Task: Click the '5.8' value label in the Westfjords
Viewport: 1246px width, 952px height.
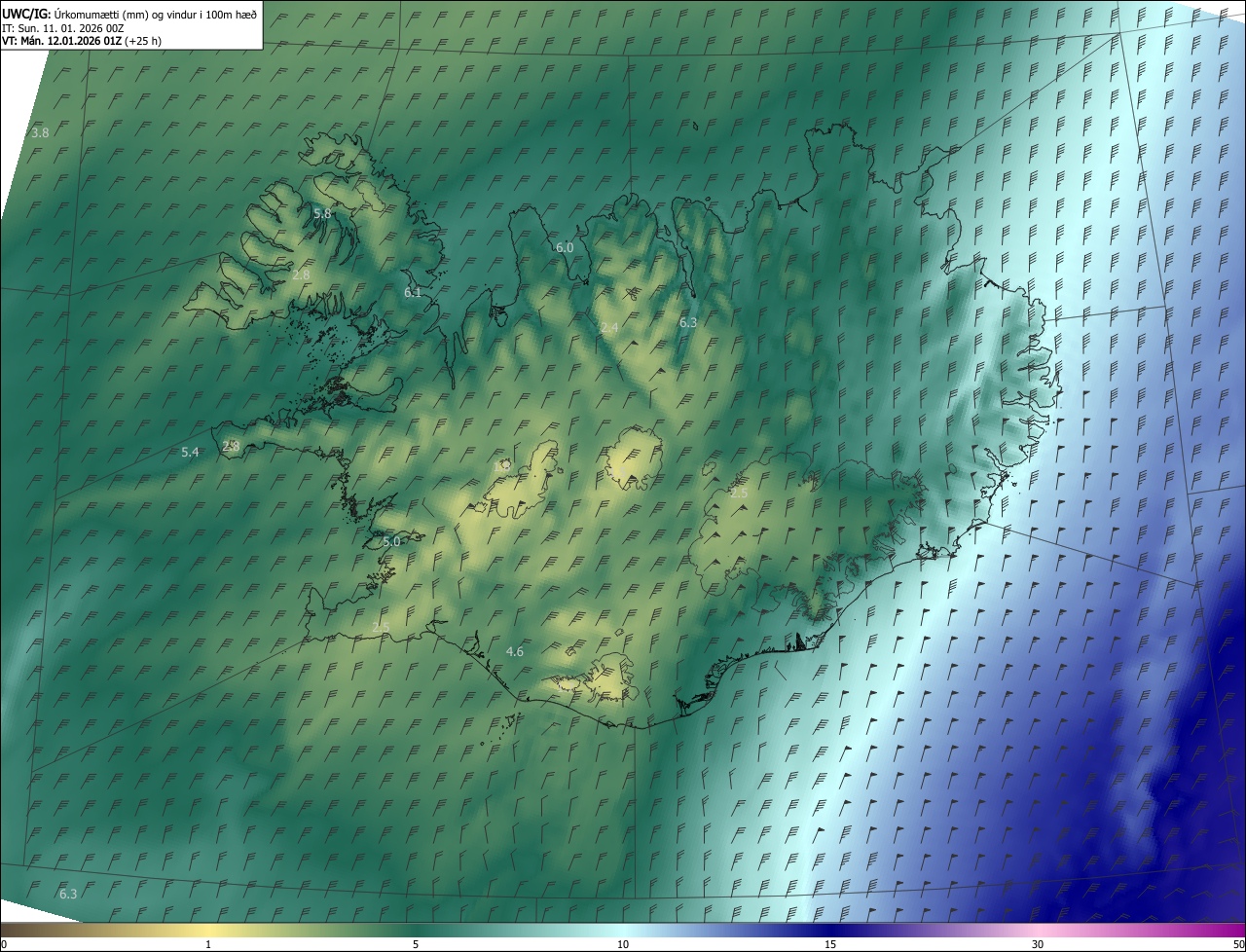Action: coord(322,213)
